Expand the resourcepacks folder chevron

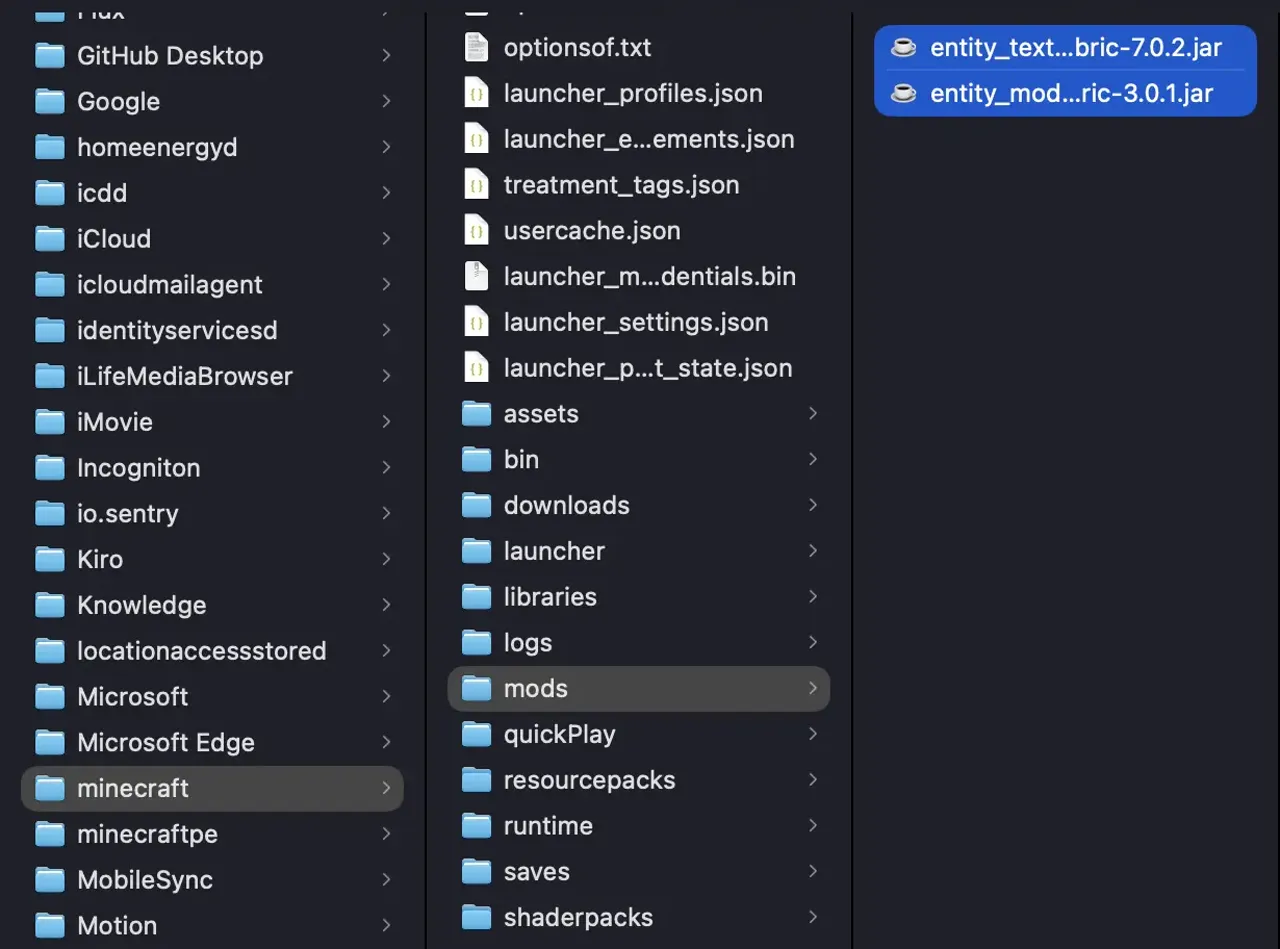click(813, 780)
